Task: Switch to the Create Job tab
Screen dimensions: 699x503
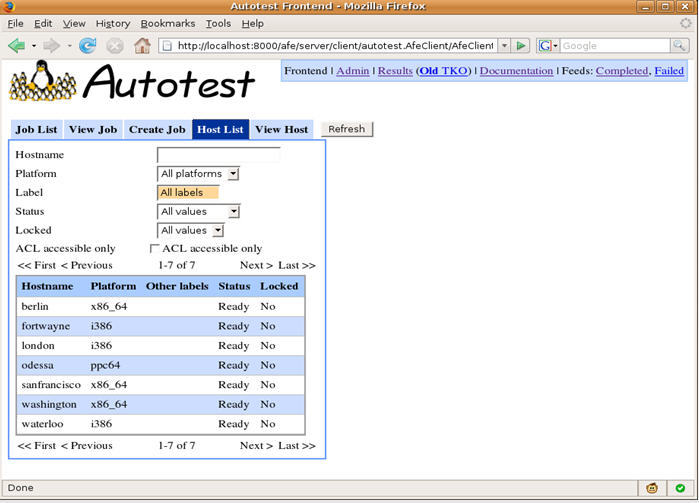Action: tap(157, 130)
